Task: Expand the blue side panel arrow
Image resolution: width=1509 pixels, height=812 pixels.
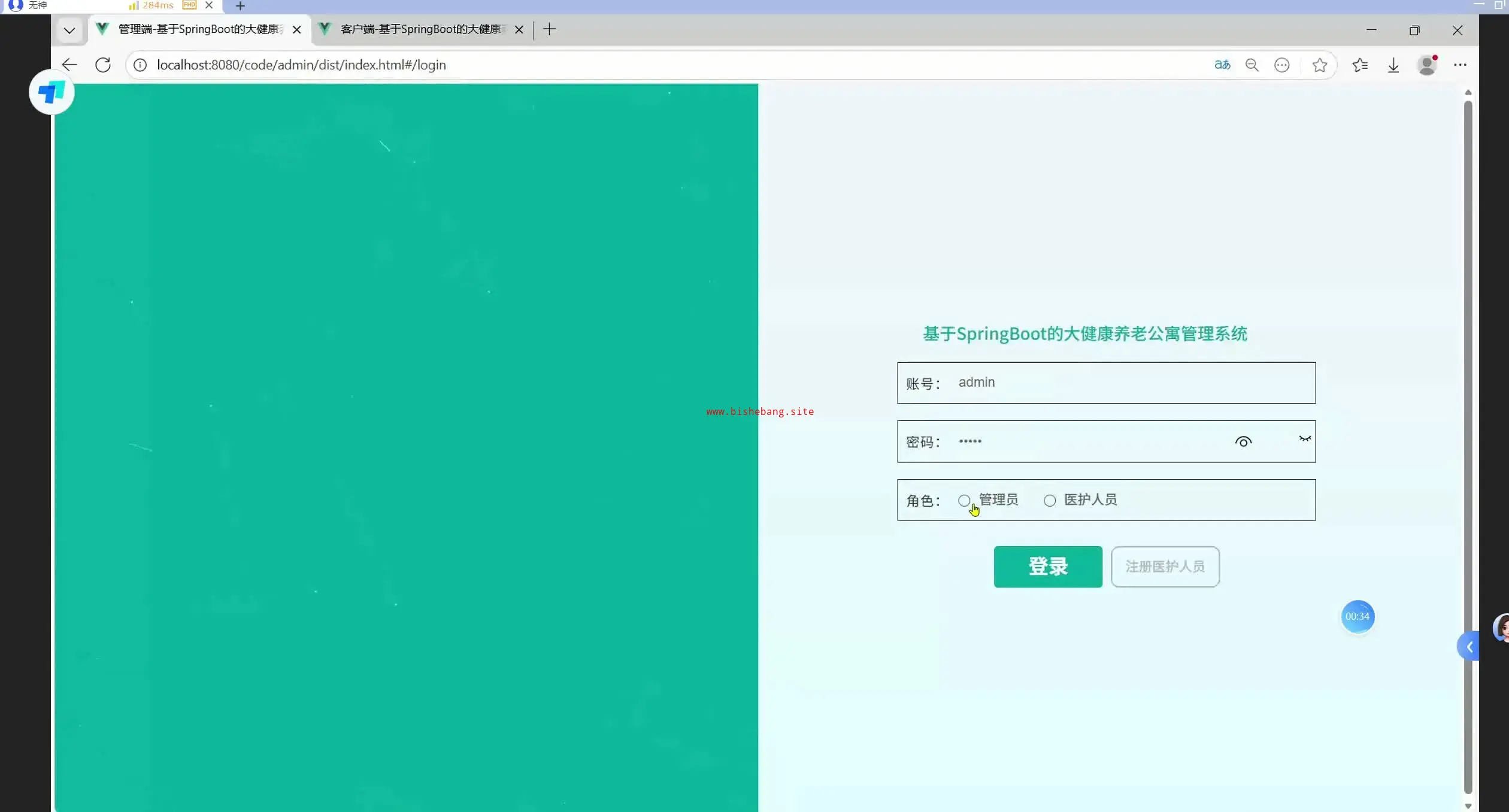Action: [x=1469, y=647]
